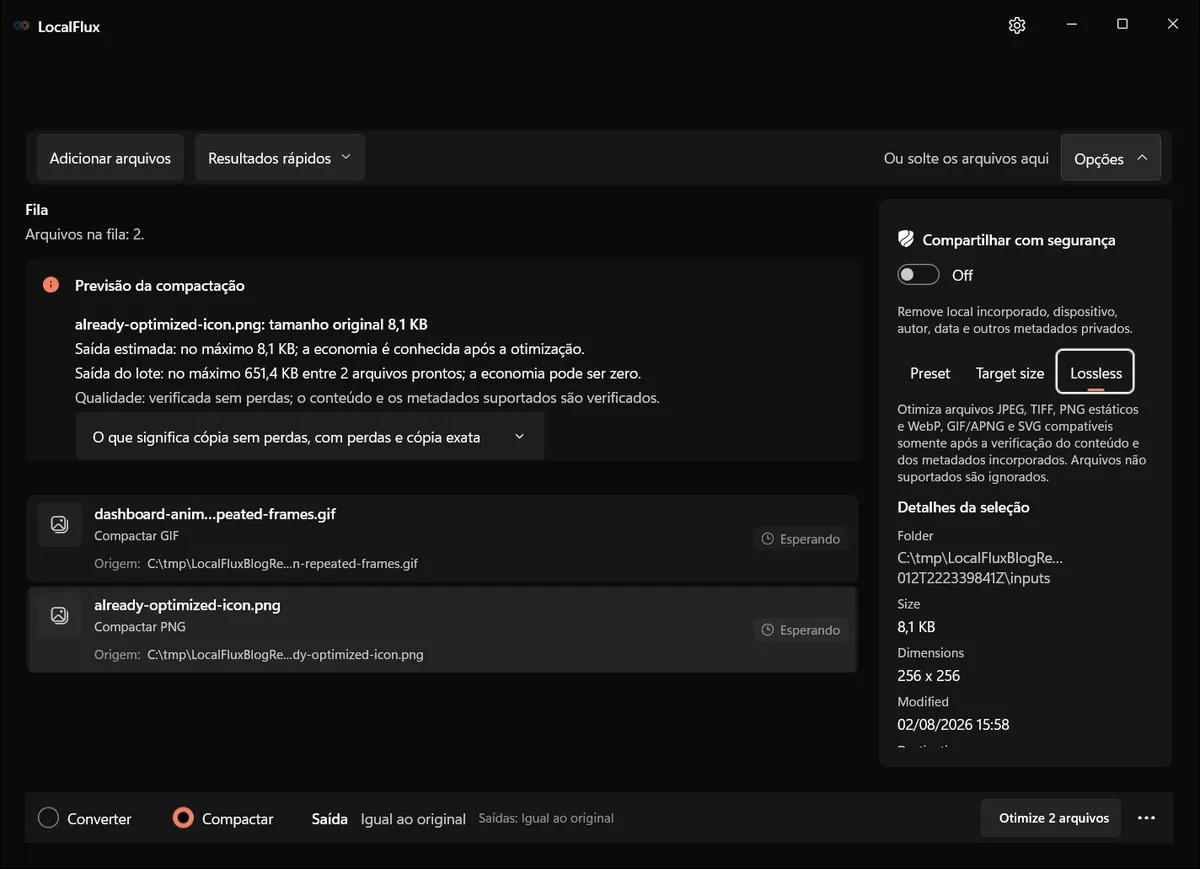Click 'Saídas: Igual ao original' text
Image resolution: width=1200 pixels, height=869 pixels.
[x=546, y=818]
